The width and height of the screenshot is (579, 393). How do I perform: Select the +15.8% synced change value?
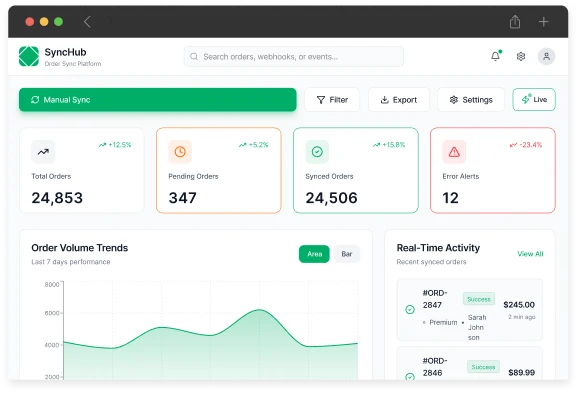(x=389, y=145)
